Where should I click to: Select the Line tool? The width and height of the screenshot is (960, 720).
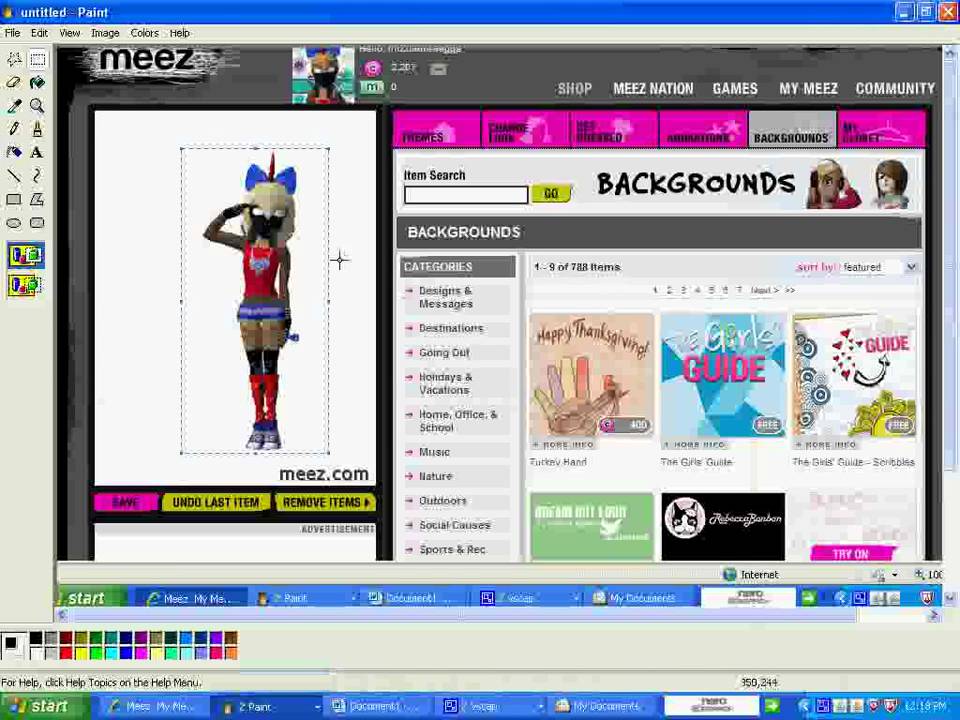14,176
